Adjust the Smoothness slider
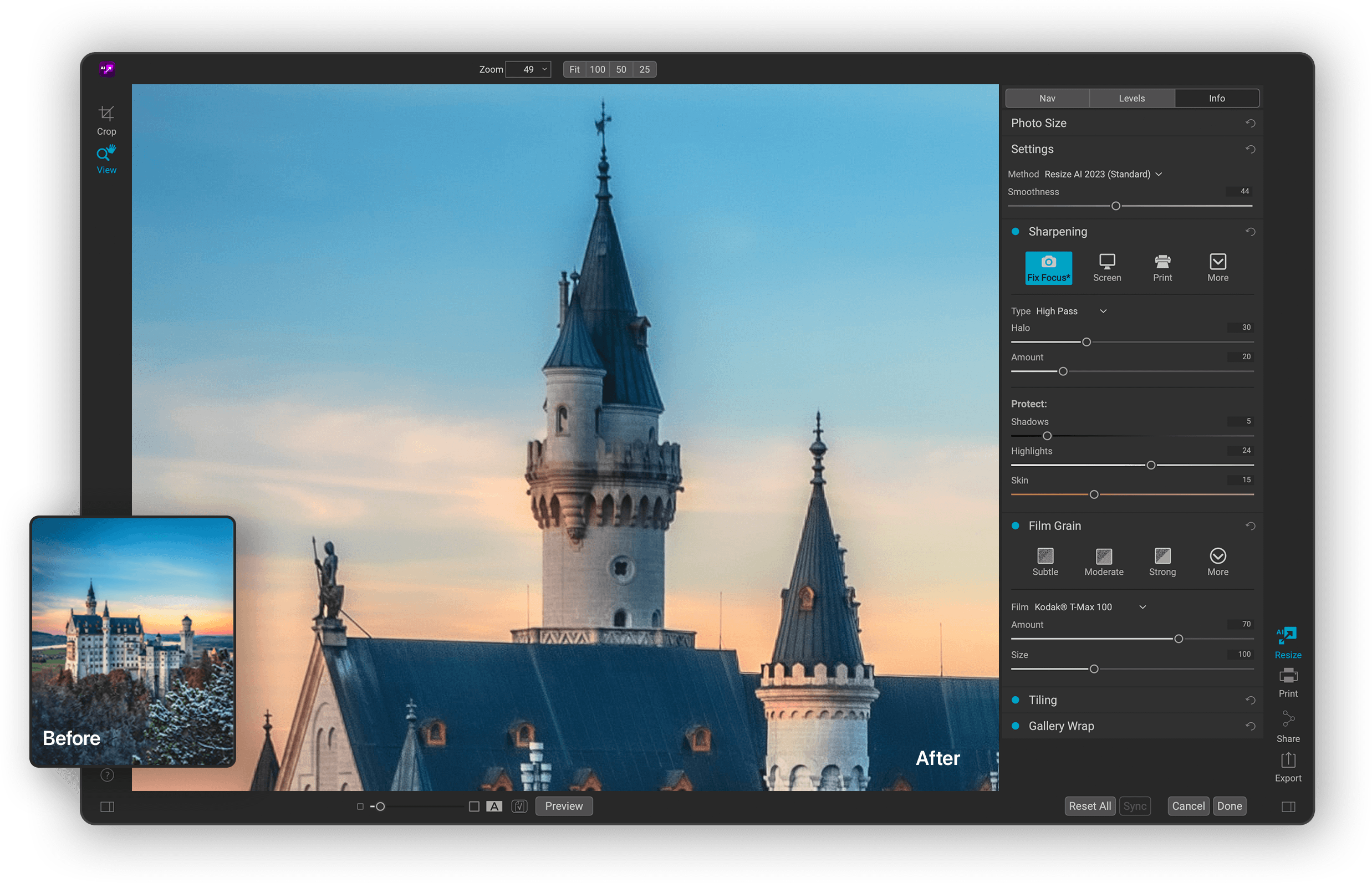1372x883 pixels. 1115,205
